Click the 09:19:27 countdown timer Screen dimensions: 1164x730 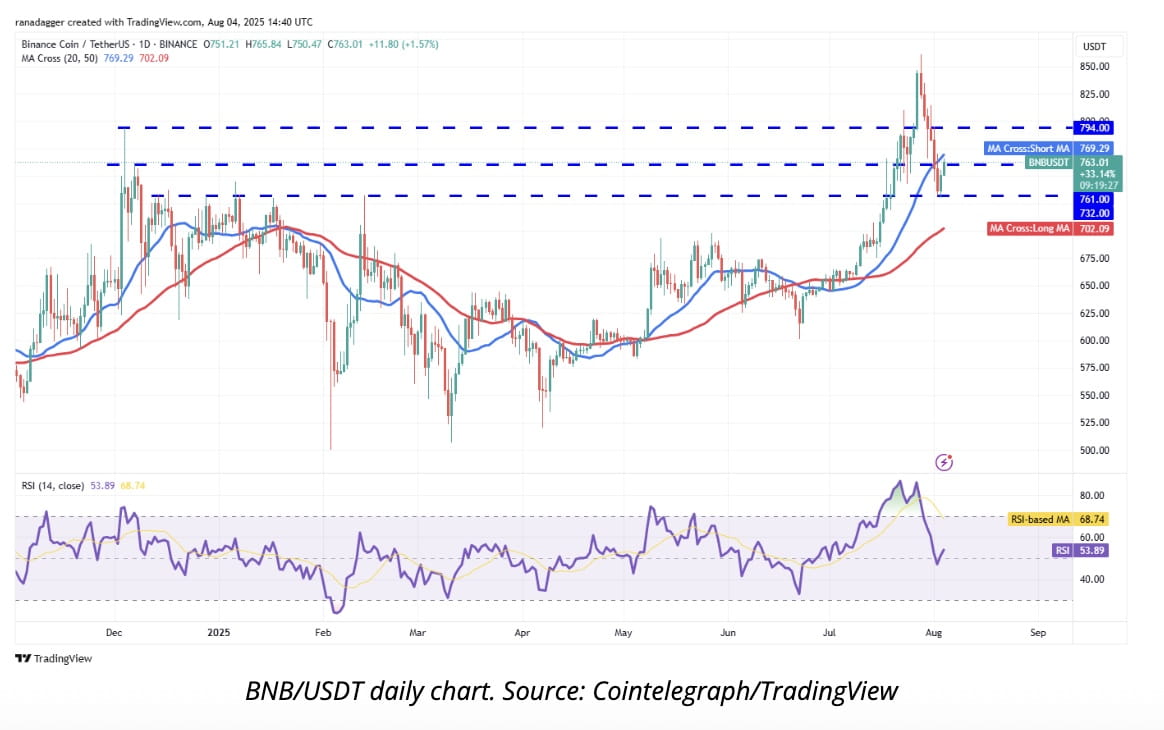[1098, 186]
